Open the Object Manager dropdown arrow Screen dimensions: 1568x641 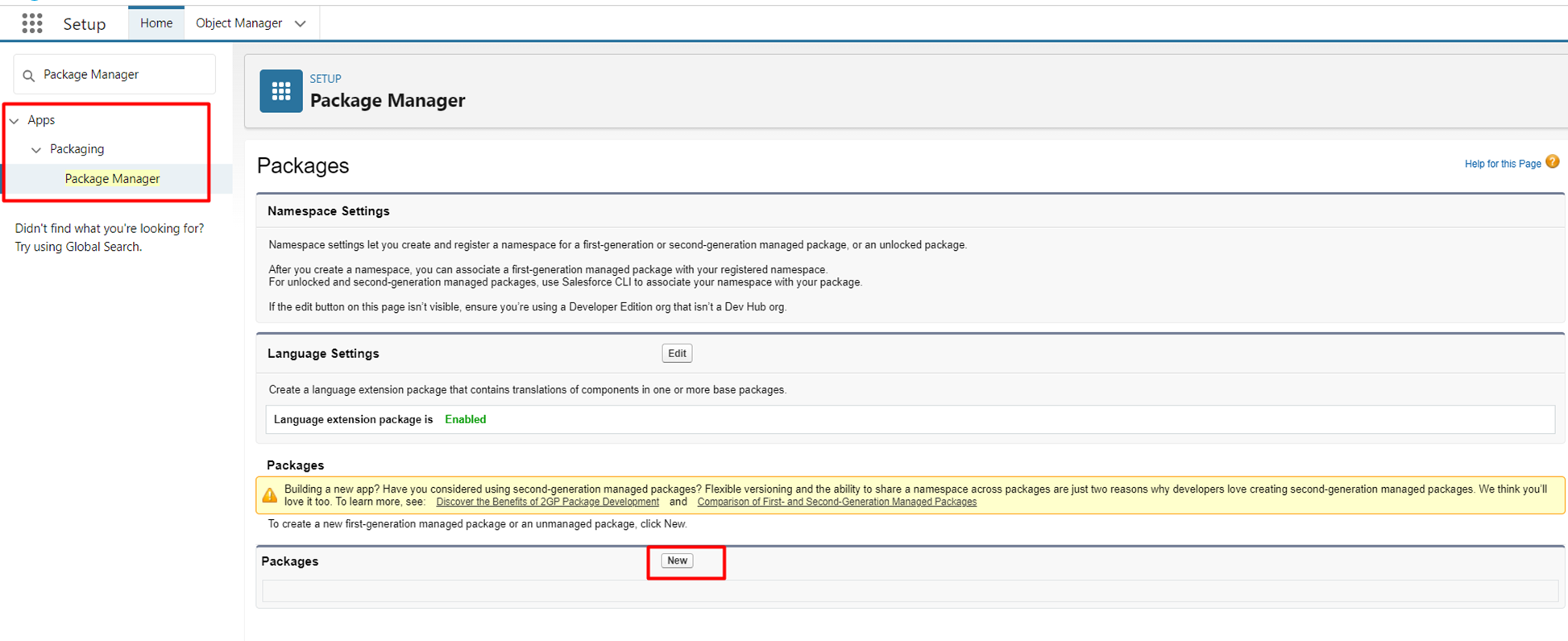301,23
